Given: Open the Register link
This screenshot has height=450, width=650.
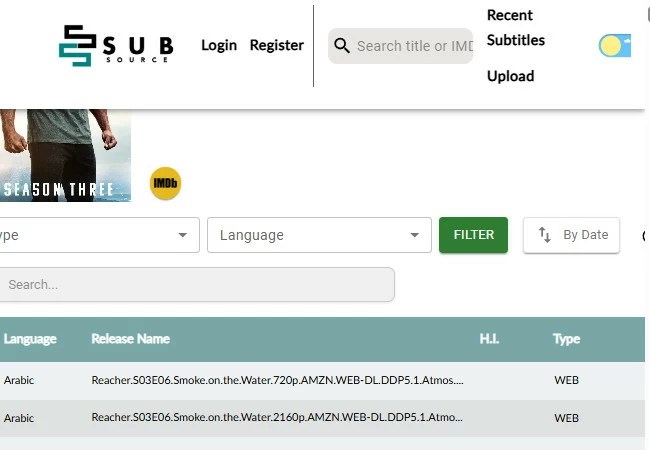Looking at the screenshot, I should pyautogui.click(x=276, y=45).
